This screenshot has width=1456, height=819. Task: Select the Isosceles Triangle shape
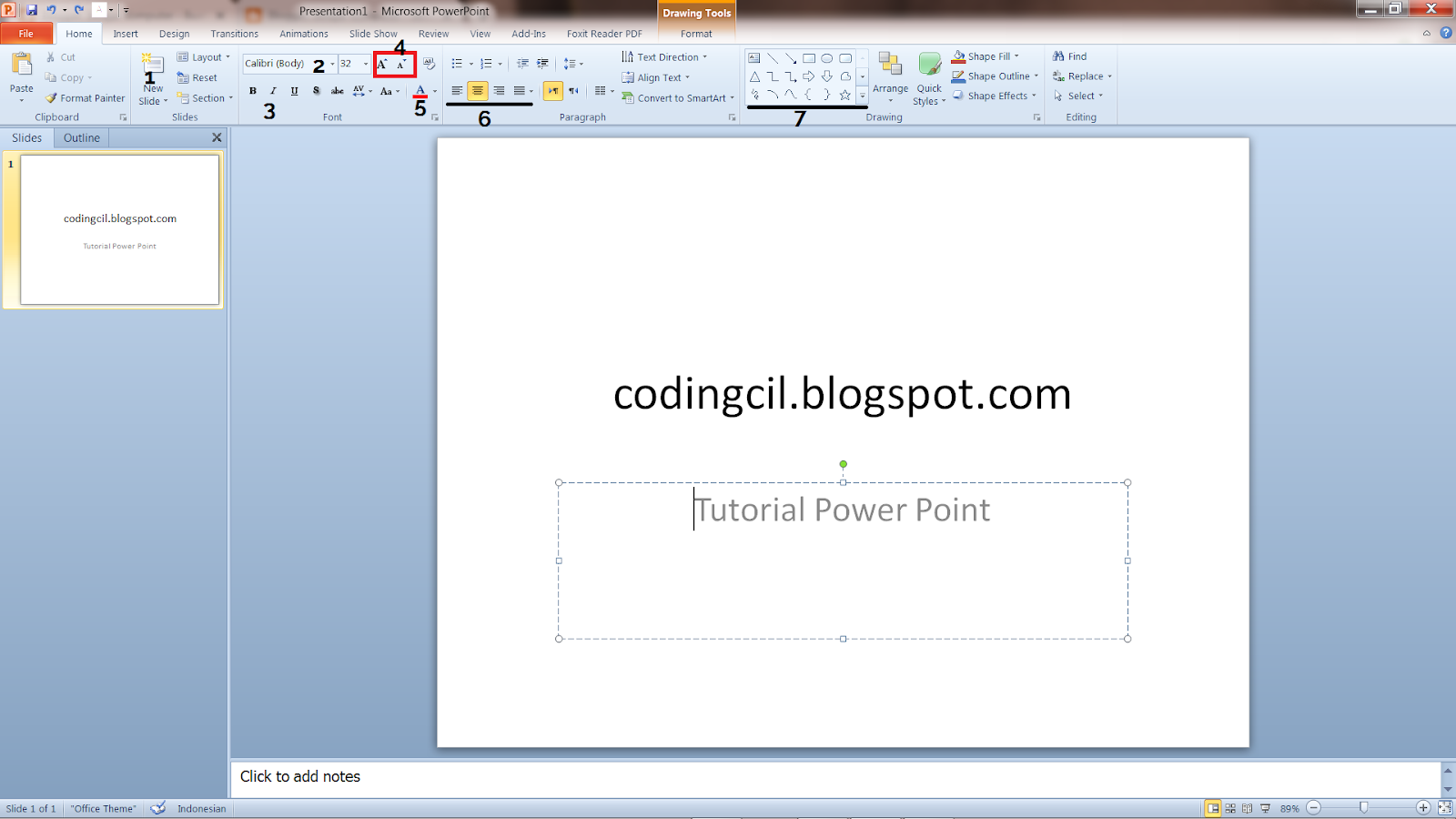coord(754,76)
